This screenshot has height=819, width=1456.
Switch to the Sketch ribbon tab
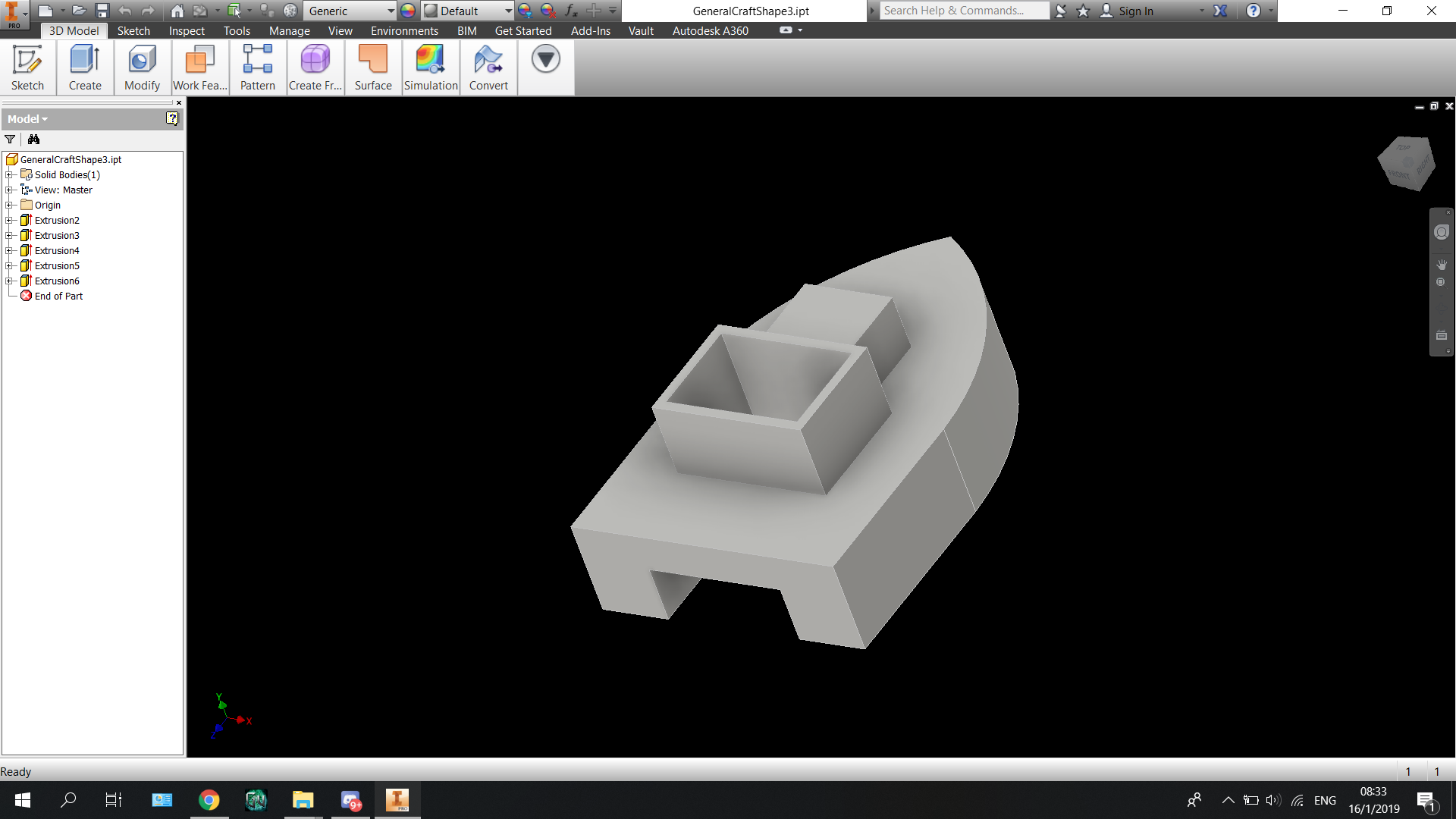point(133,31)
